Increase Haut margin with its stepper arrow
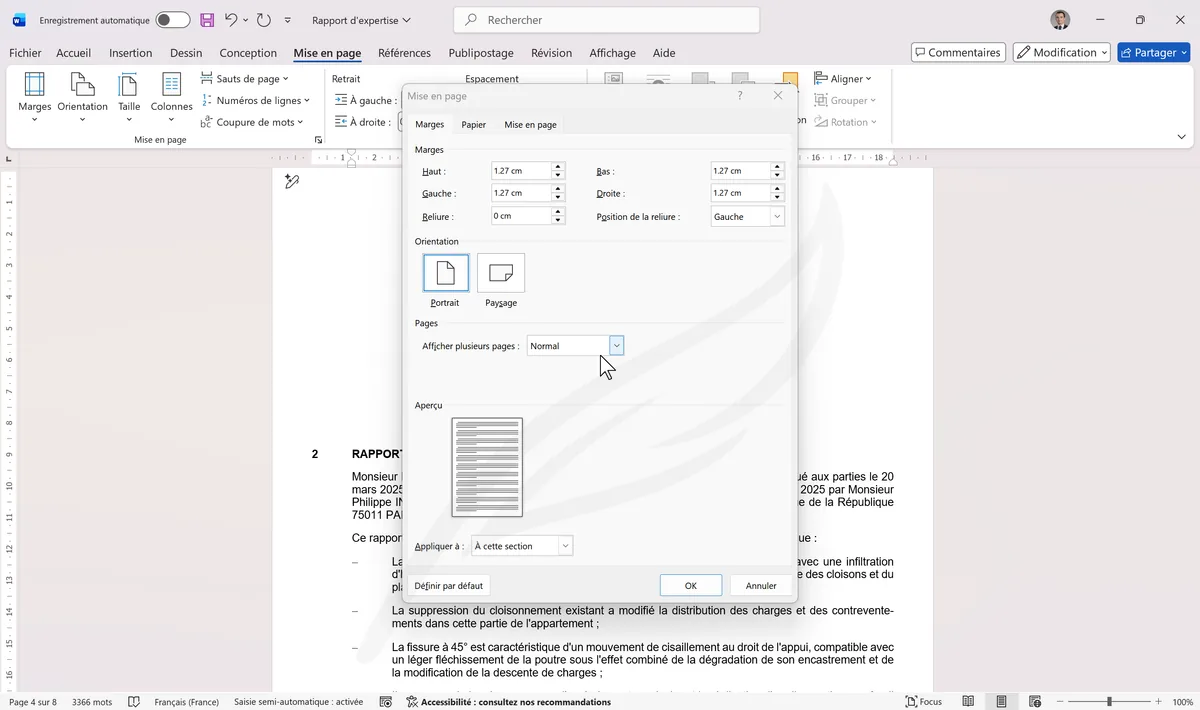Image resolution: width=1200 pixels, height=710 pixels. click(x=559, y=166)
